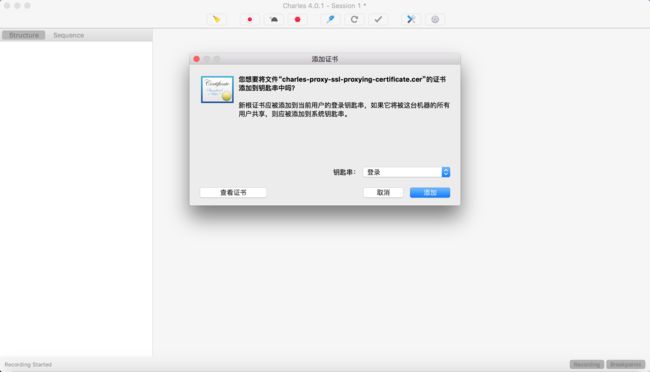Open the 钥匙串 keychain dropdown showing 登录
This screenshot has width=650, height=372.
(x=406, y=172)
